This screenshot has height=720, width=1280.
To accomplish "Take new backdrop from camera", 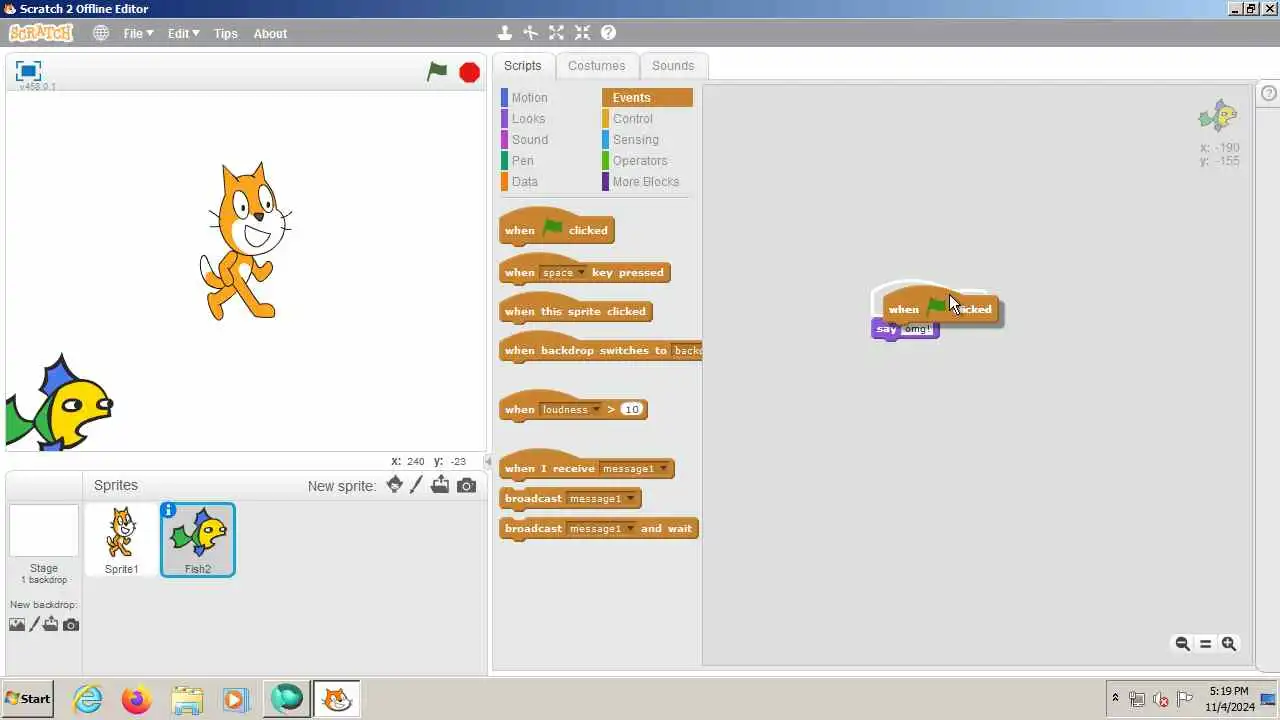I will pyautogui.click(x=71, y=624).
